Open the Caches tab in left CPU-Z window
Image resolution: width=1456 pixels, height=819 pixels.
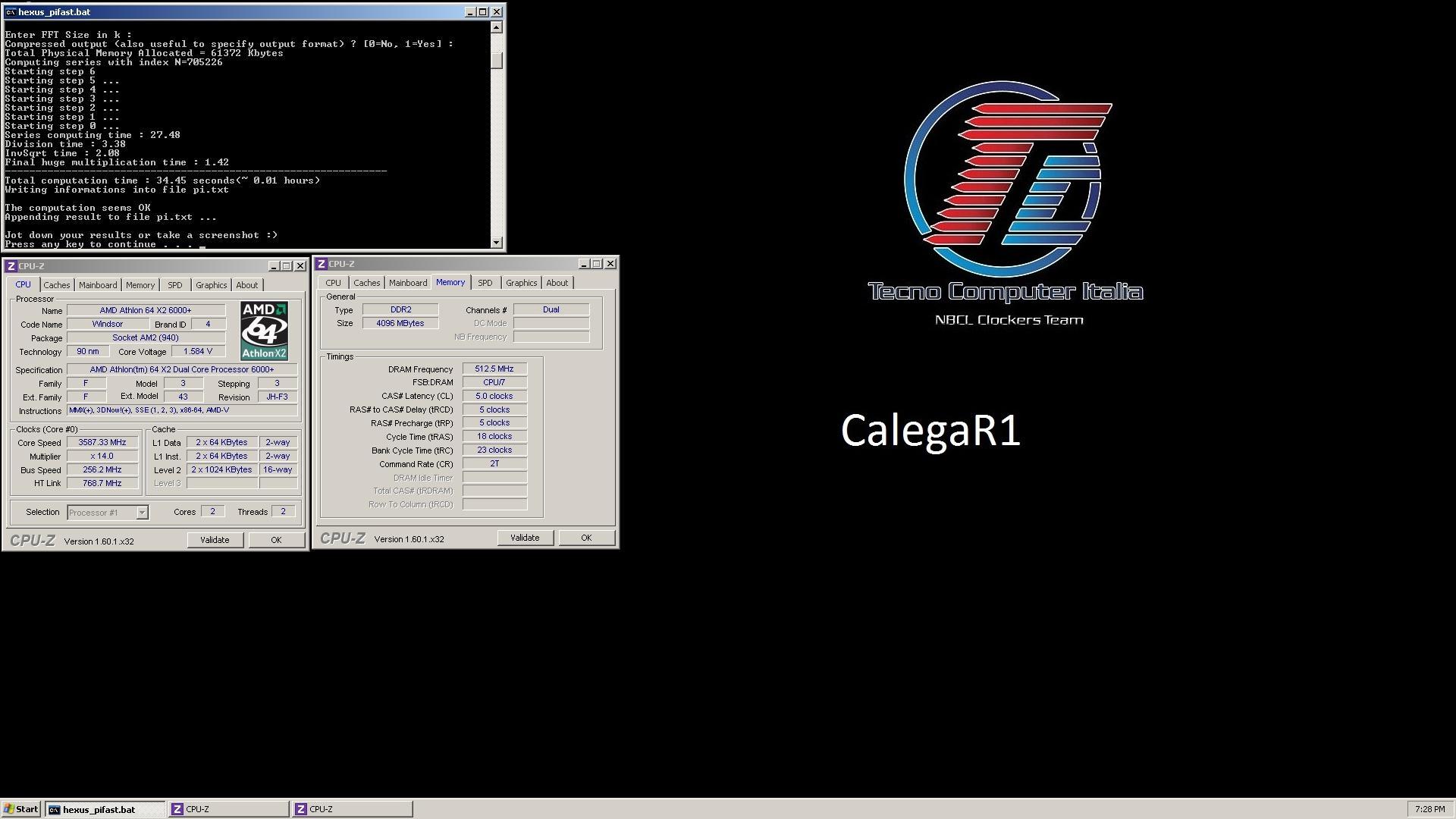(x=56, y=285)
